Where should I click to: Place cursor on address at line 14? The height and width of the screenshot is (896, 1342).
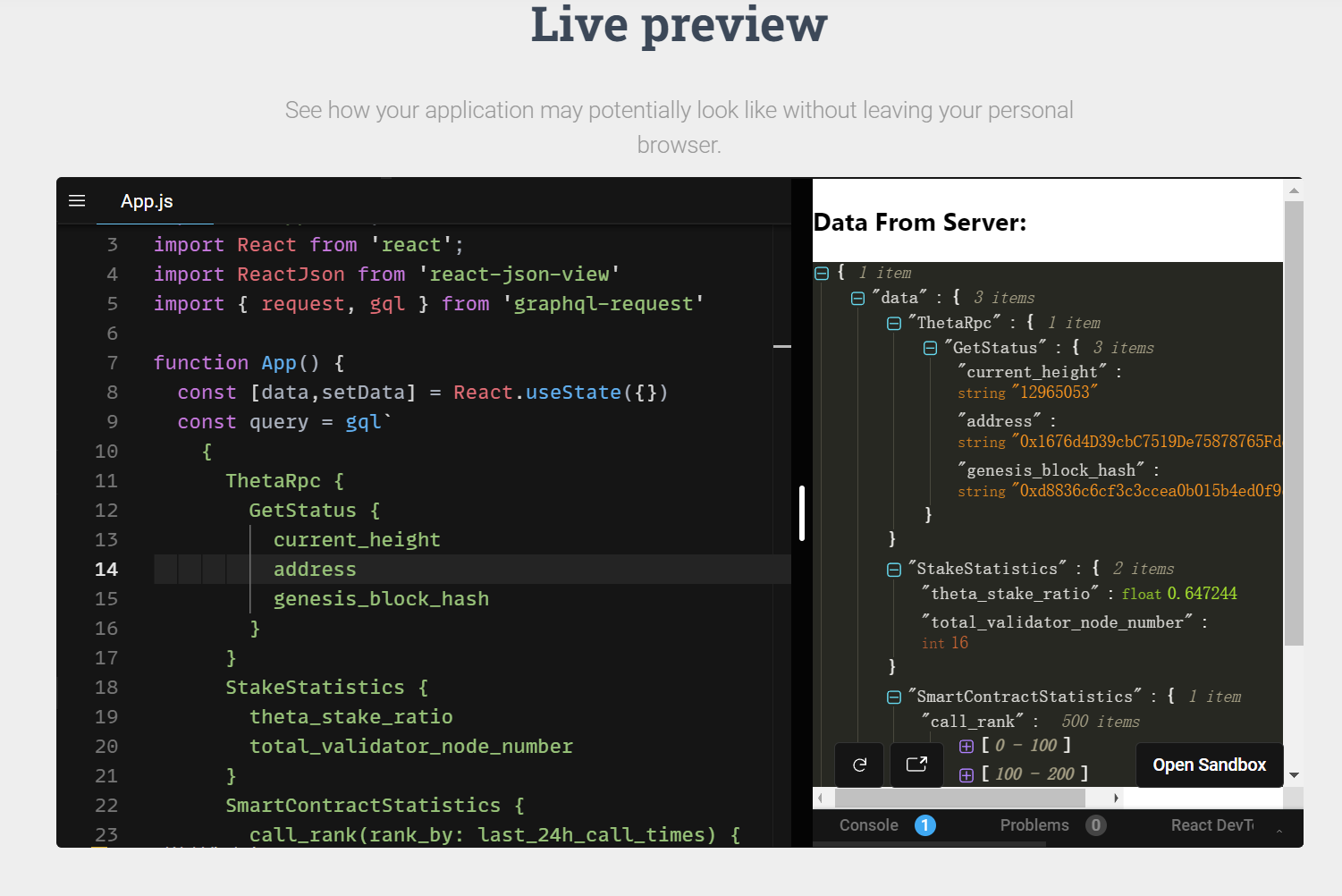click(315, 570)
